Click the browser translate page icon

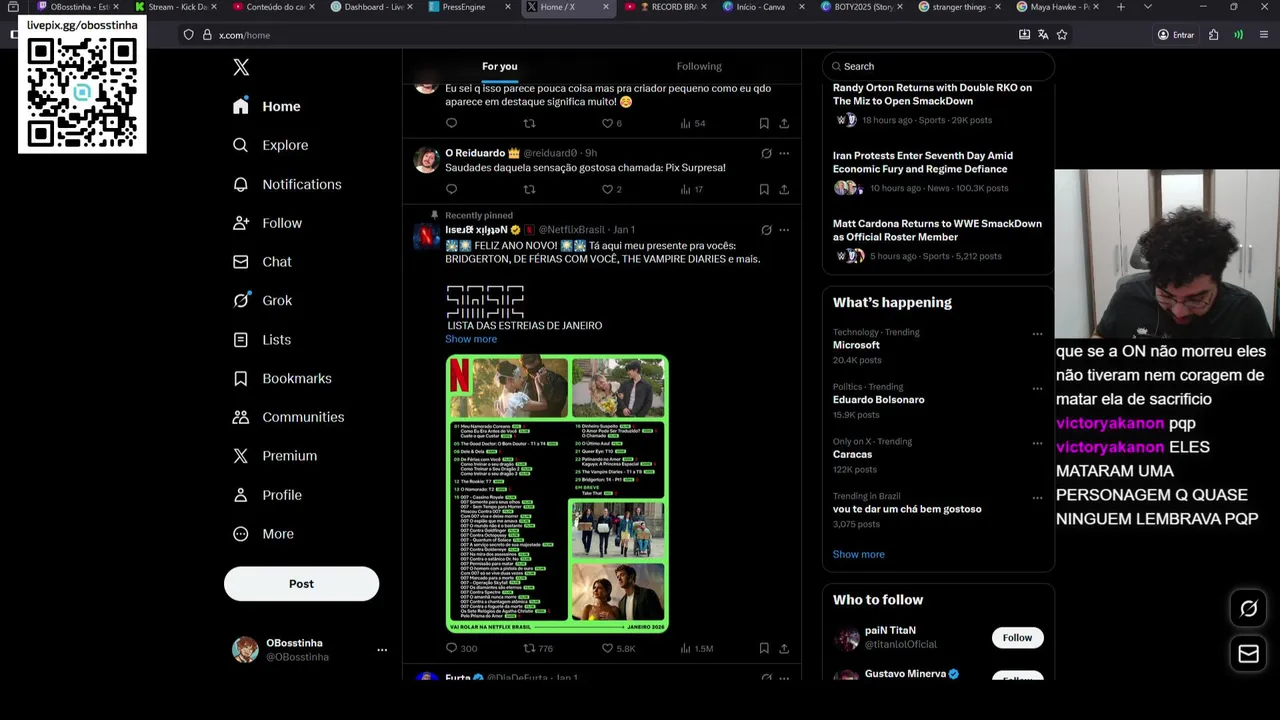pos(1043,35)
